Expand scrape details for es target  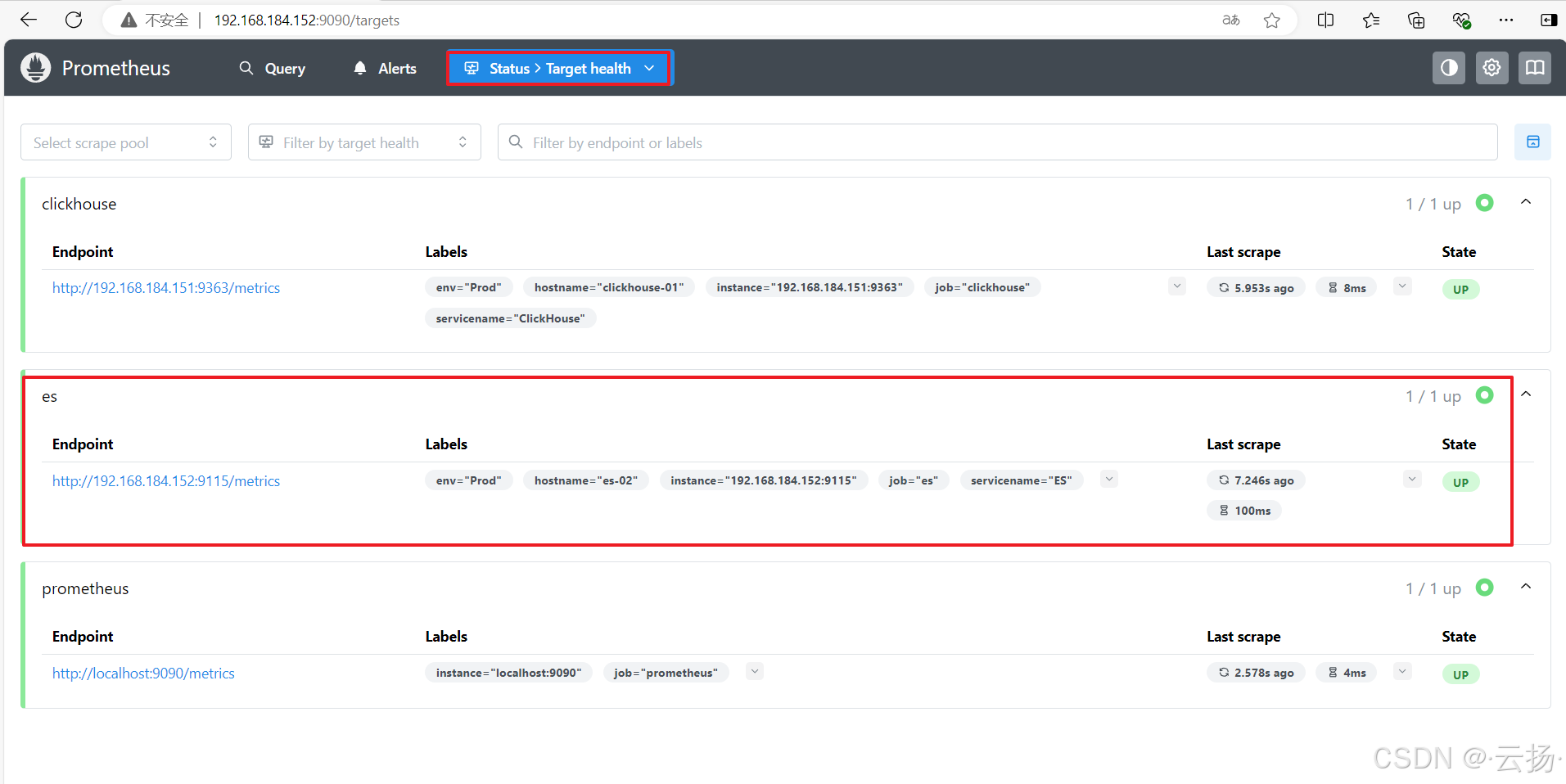point(1412,480)
